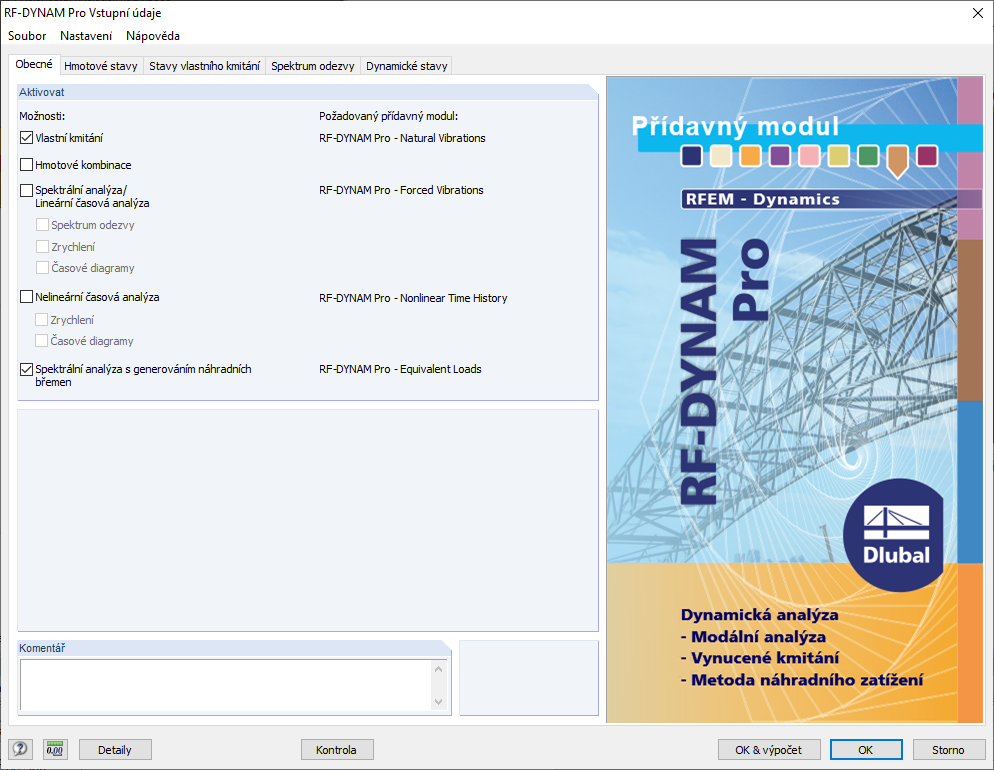Uncheck Spektrální analýza s generováním náhradních břemen
The width and height of the screenshot is (994, 770).
click(27, 369)
